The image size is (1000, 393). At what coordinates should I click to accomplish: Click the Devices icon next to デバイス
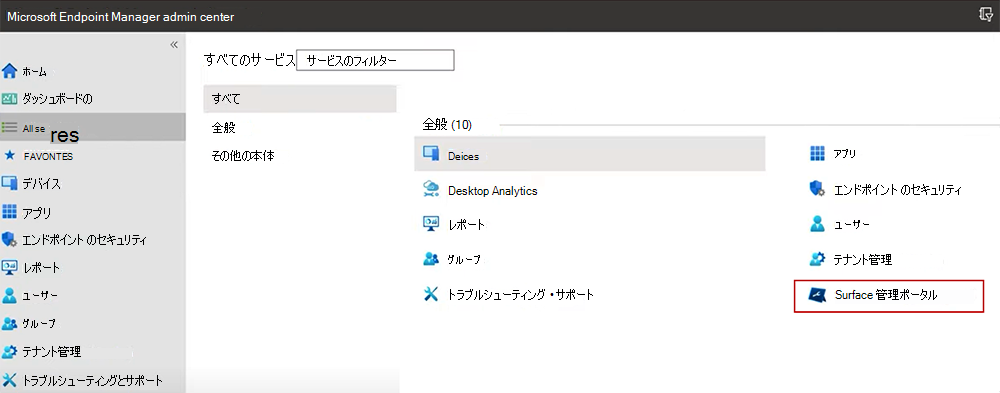[x=10, y=184]
